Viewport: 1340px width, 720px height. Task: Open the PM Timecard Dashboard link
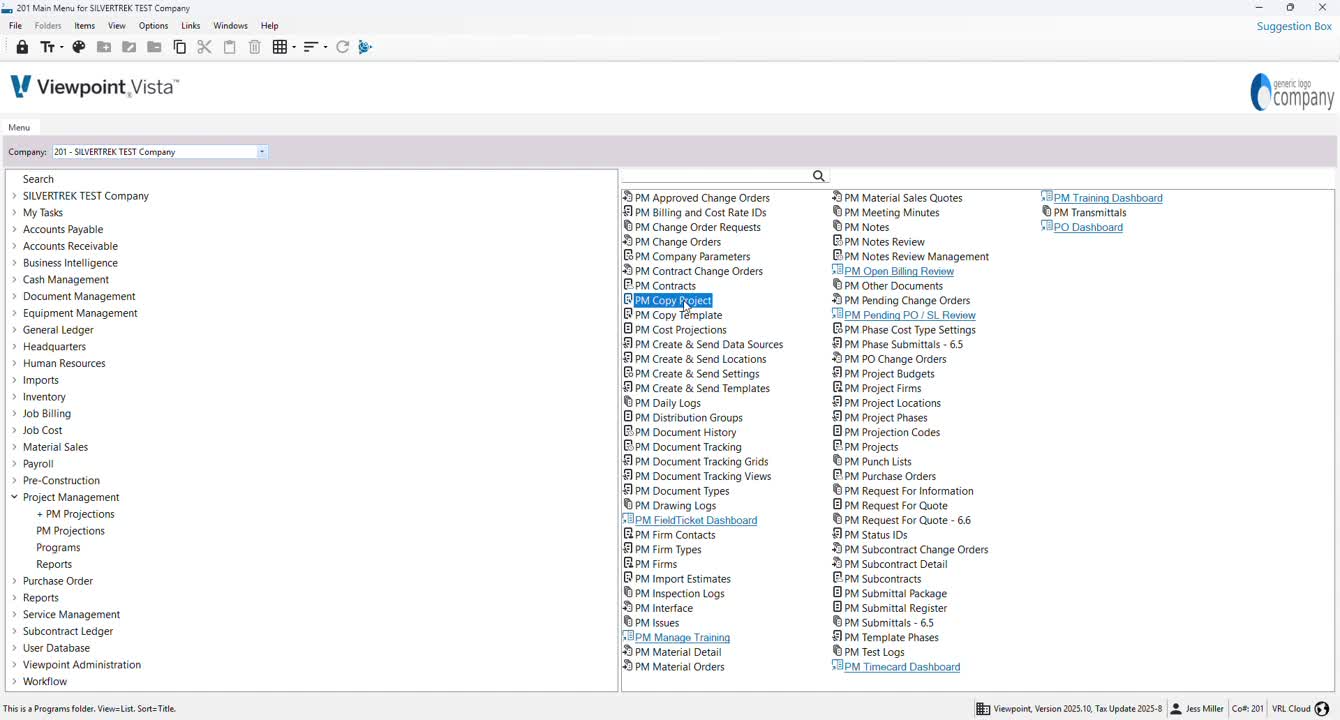click(x=902, y=667)
